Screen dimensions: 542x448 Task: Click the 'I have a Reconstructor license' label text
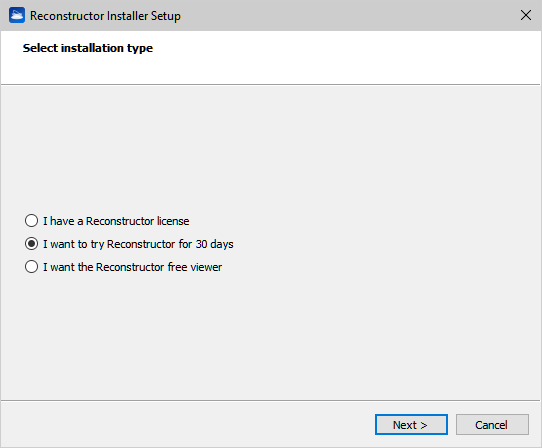116,221
